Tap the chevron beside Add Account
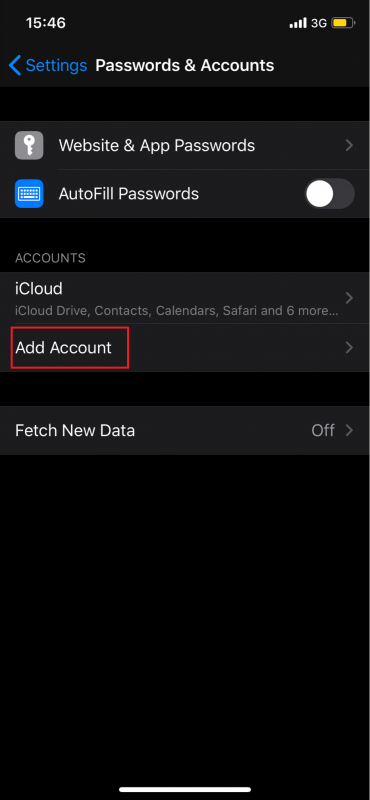Screen dimensions: 370x800 (349, 347)
